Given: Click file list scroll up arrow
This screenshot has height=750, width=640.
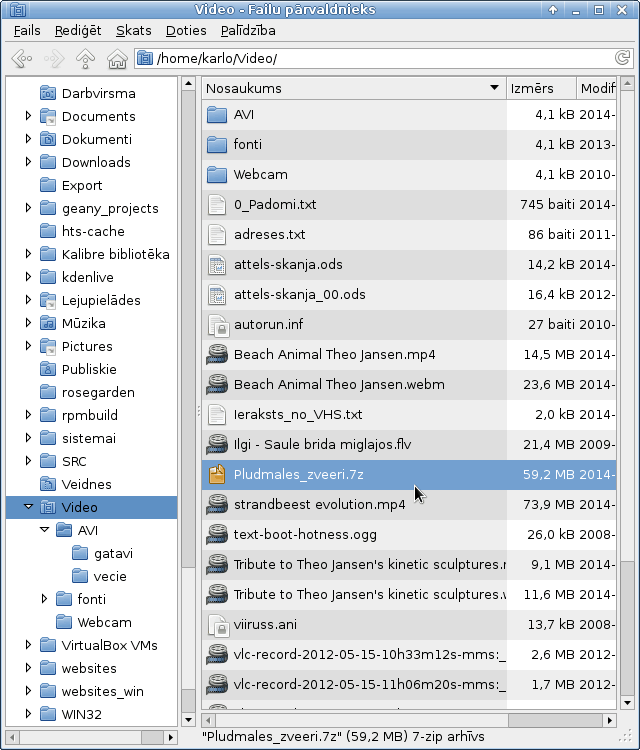Looking at the screenshot, I should coord(627,84).
